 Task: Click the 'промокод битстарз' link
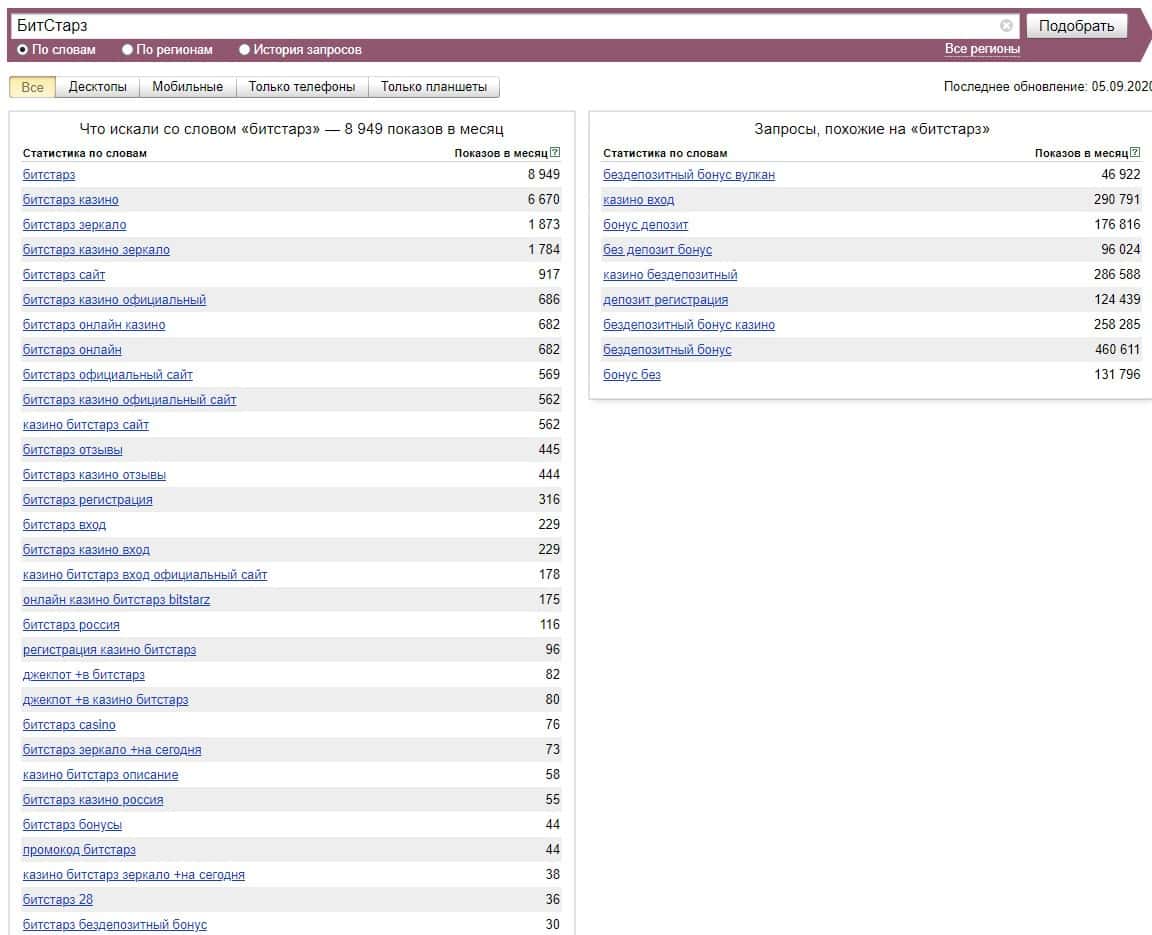click(x=79, y=850)
